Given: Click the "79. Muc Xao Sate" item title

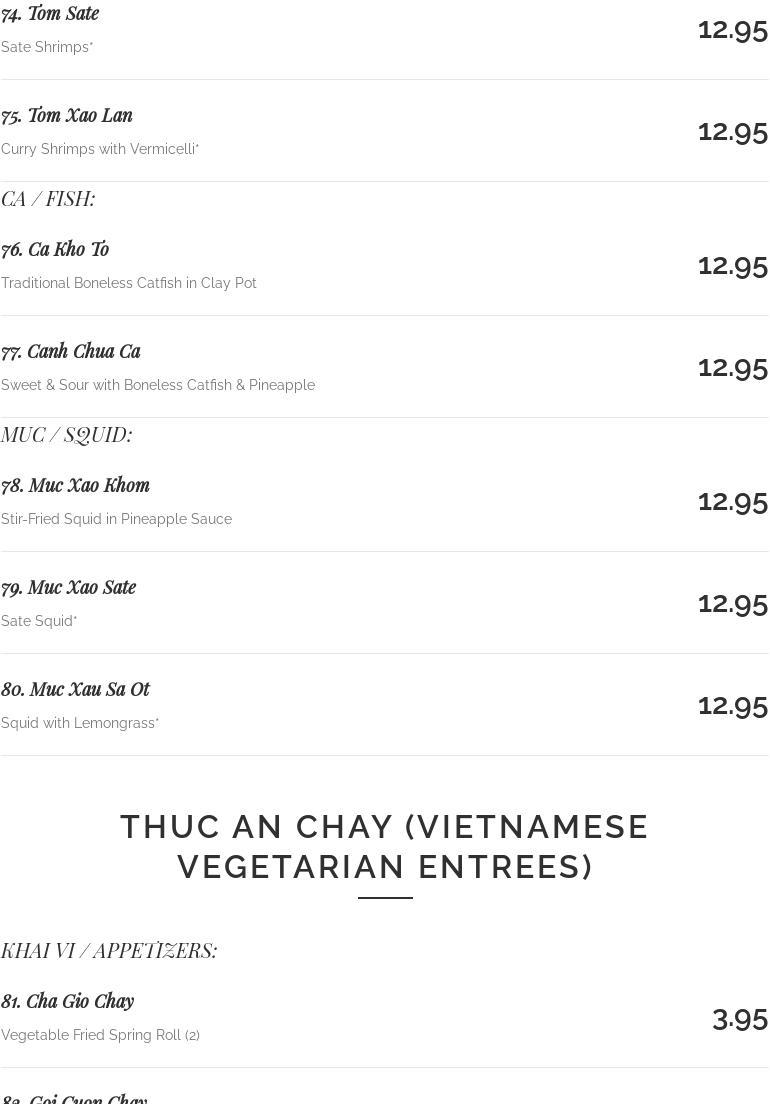Looking at the screenshot, I should click(68, 587).
